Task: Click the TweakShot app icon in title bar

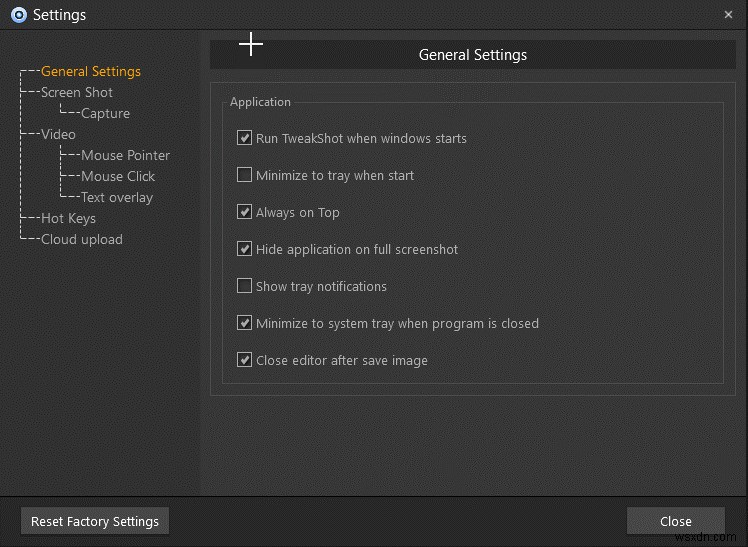Action: [x=18, y=15]
